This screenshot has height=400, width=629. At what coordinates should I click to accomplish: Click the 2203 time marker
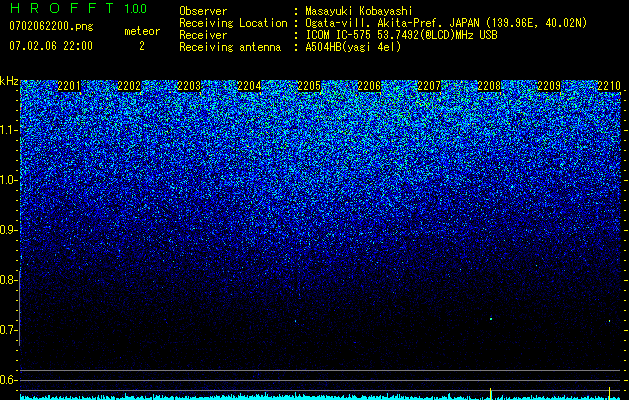[189, 86]
